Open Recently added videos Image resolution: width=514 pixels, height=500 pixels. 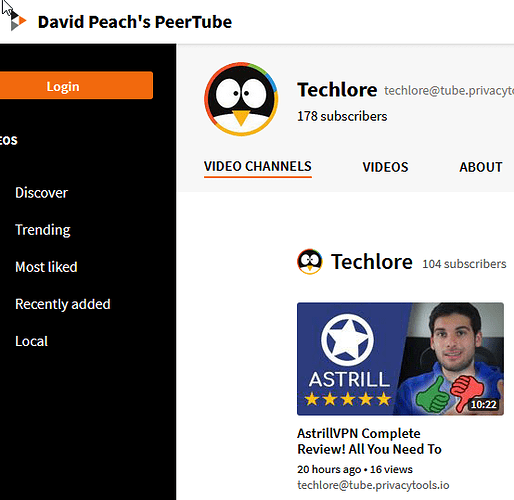click(x=63, y=304)
